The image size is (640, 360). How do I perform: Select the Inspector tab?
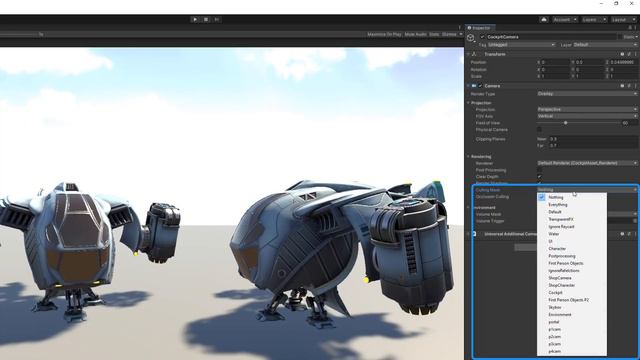pos(480,27)
